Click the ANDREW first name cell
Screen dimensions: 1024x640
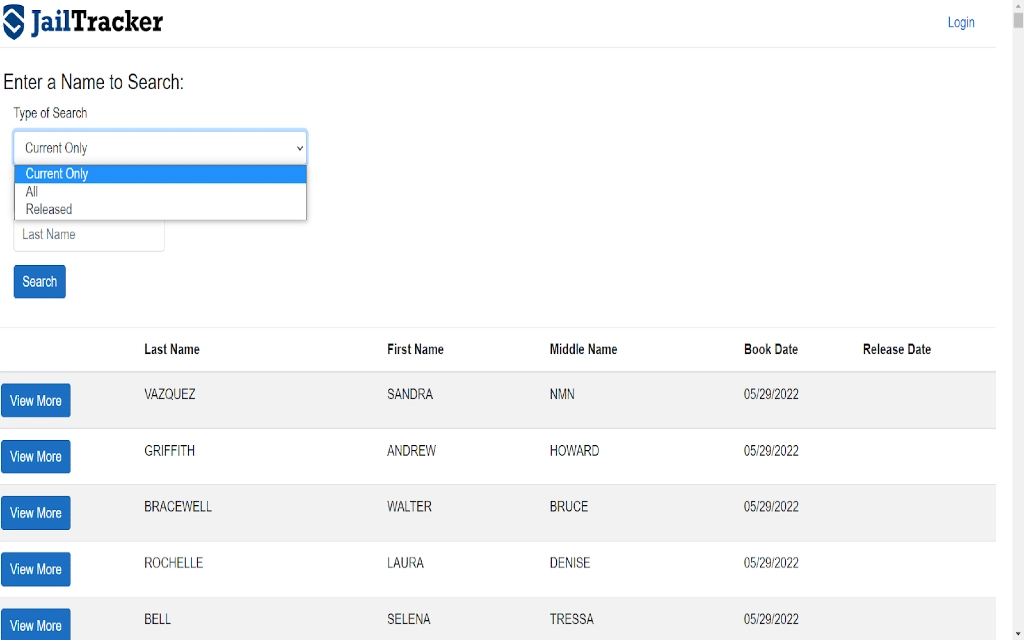pyautogui.click(x=411, y=451)
